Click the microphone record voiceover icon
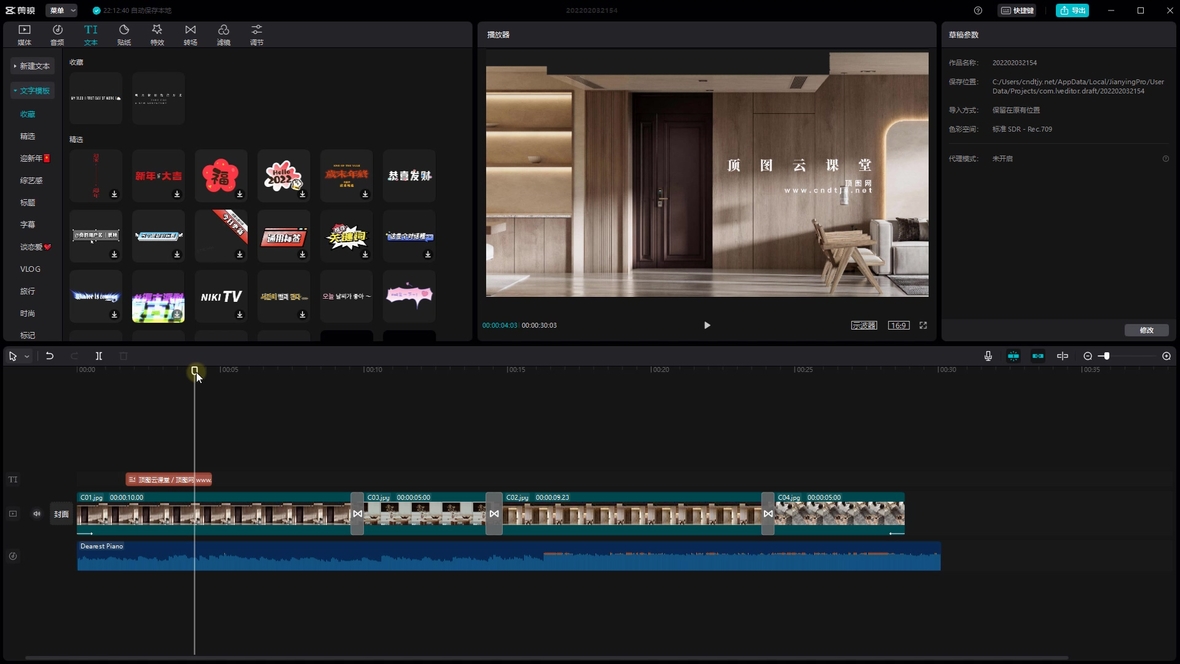Viewport: 1180px width, 664px height. pos(988,356)
